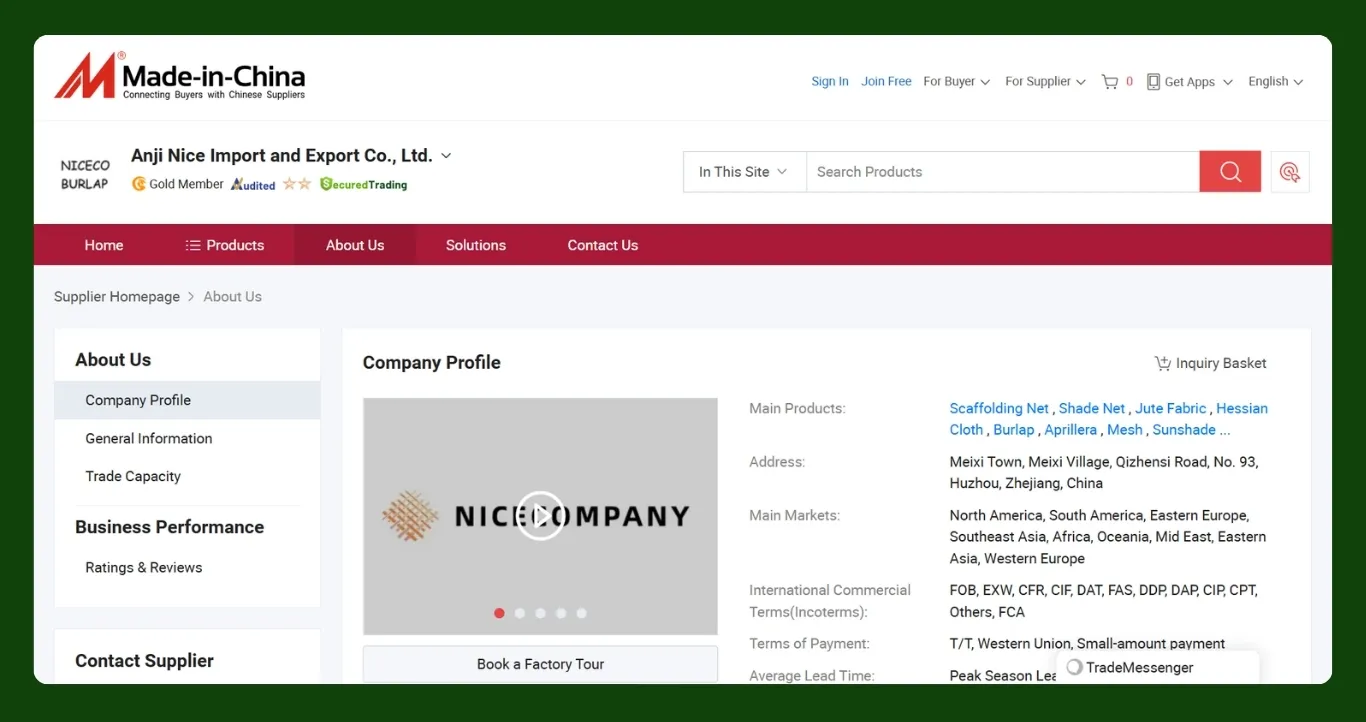Click the Made-in-China logo
1366x722 pixels.
click(180, 76)
